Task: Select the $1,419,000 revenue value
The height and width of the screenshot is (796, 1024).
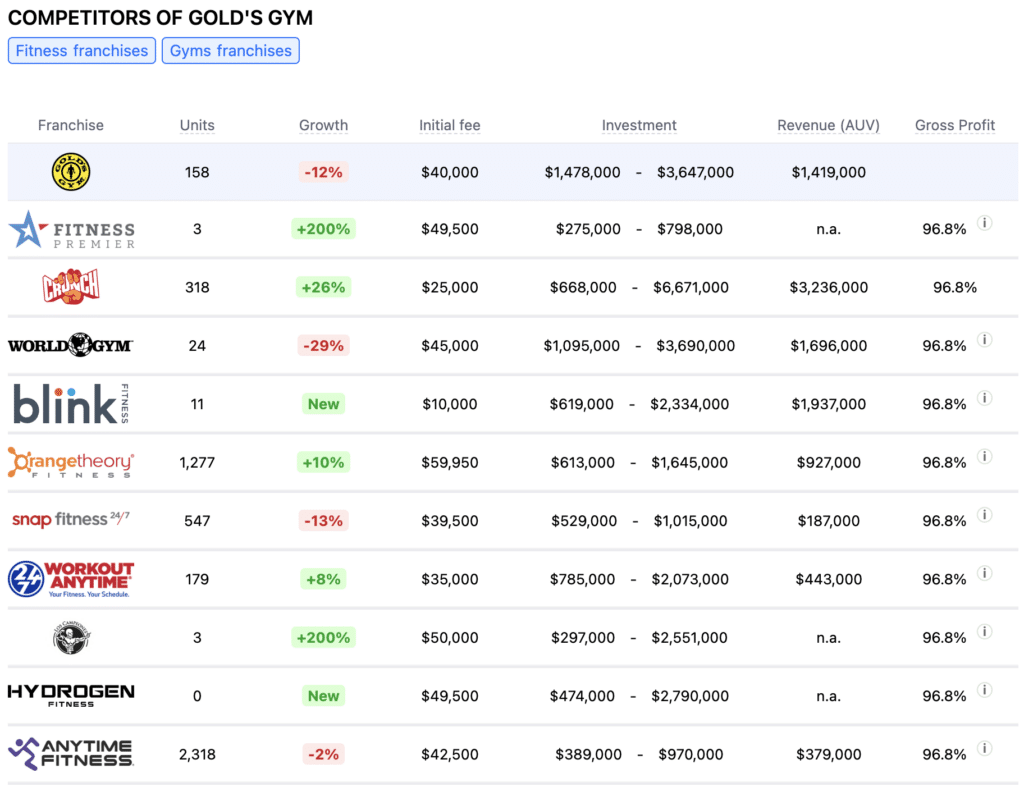Action: [x=828, y=172]
